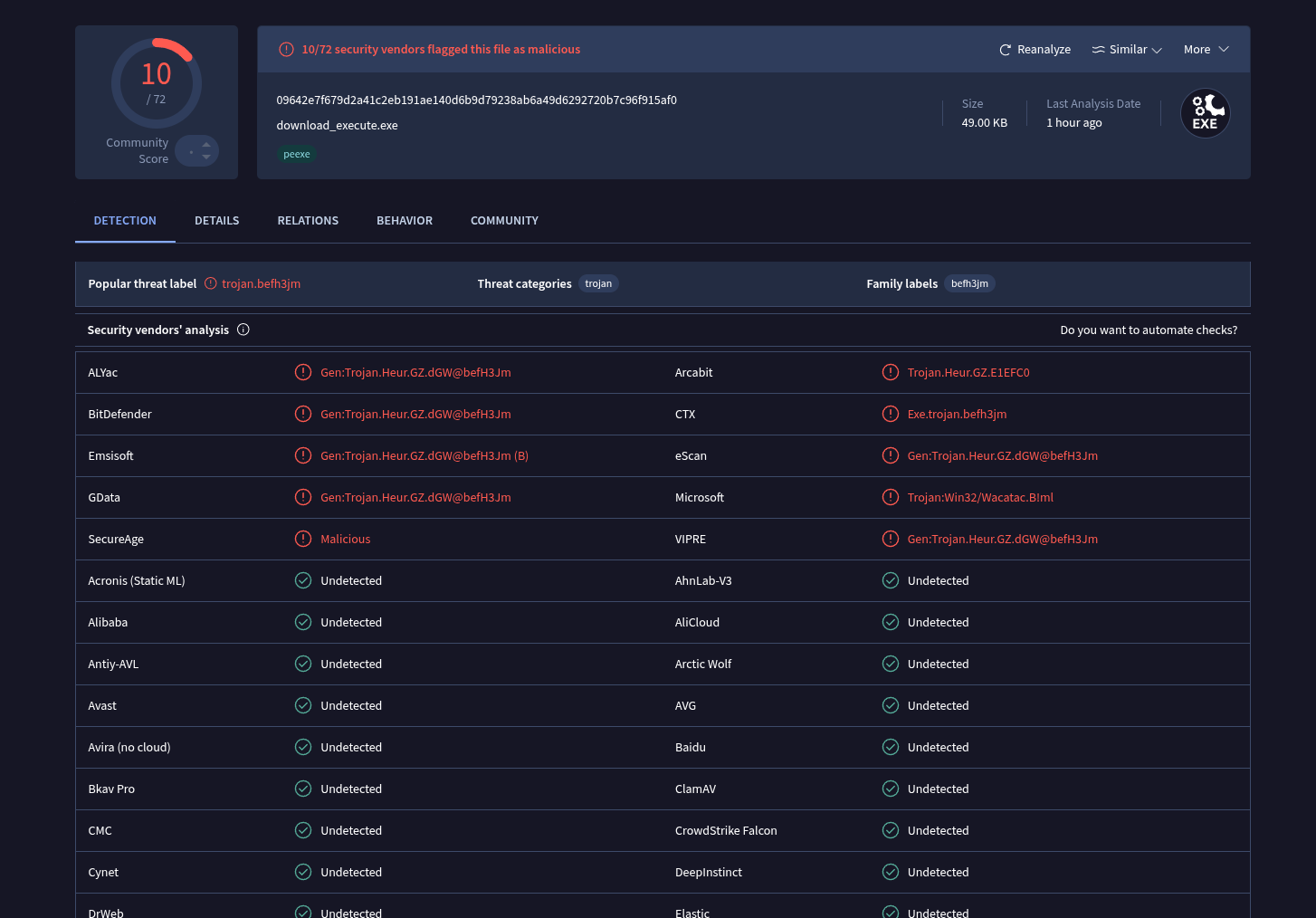
Task: Click the undetected checkmark icon in Avast row
Action: pyautogui.click(x=303, y=705)
